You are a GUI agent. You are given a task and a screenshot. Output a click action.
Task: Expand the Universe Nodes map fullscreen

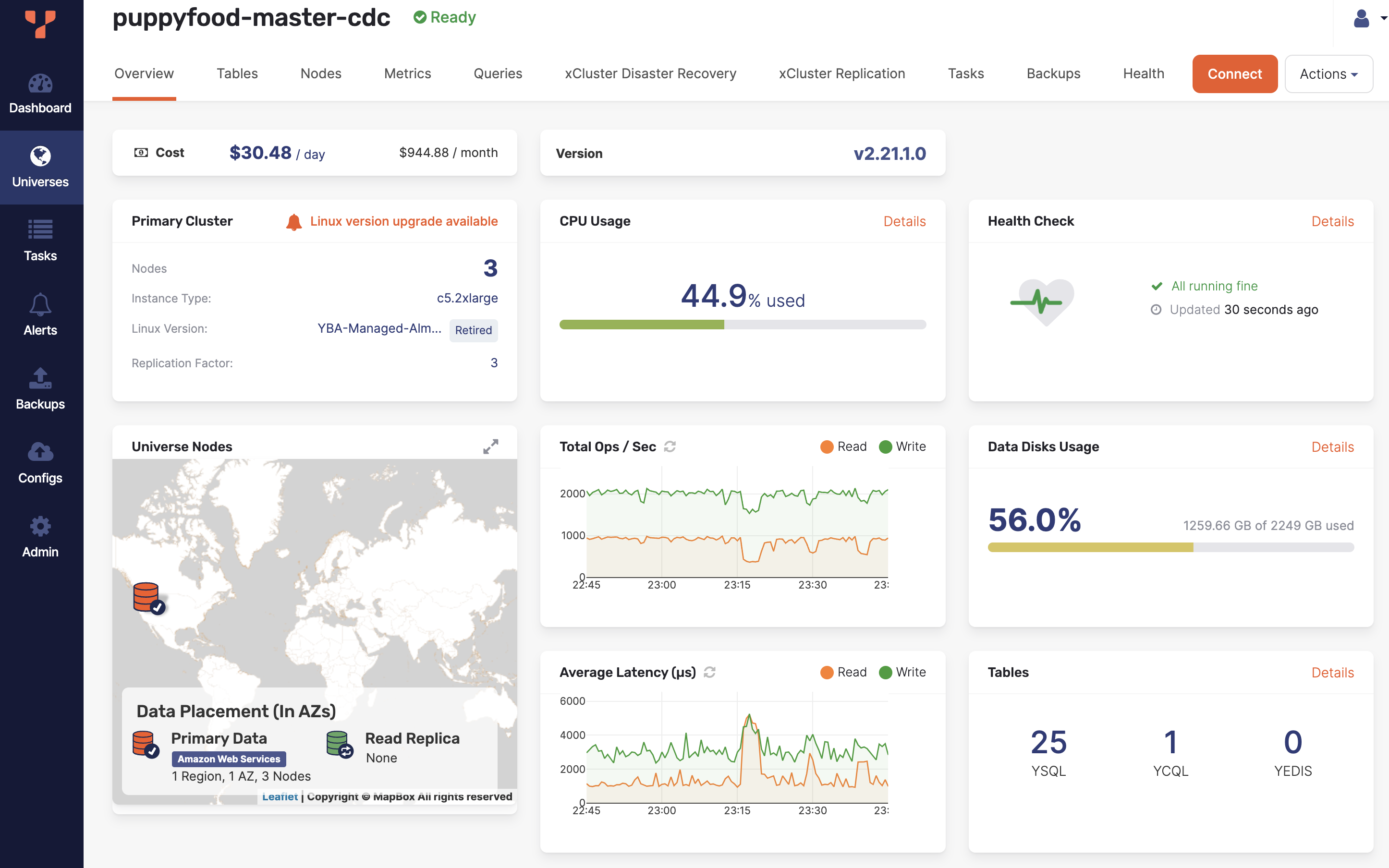(490, 446)
